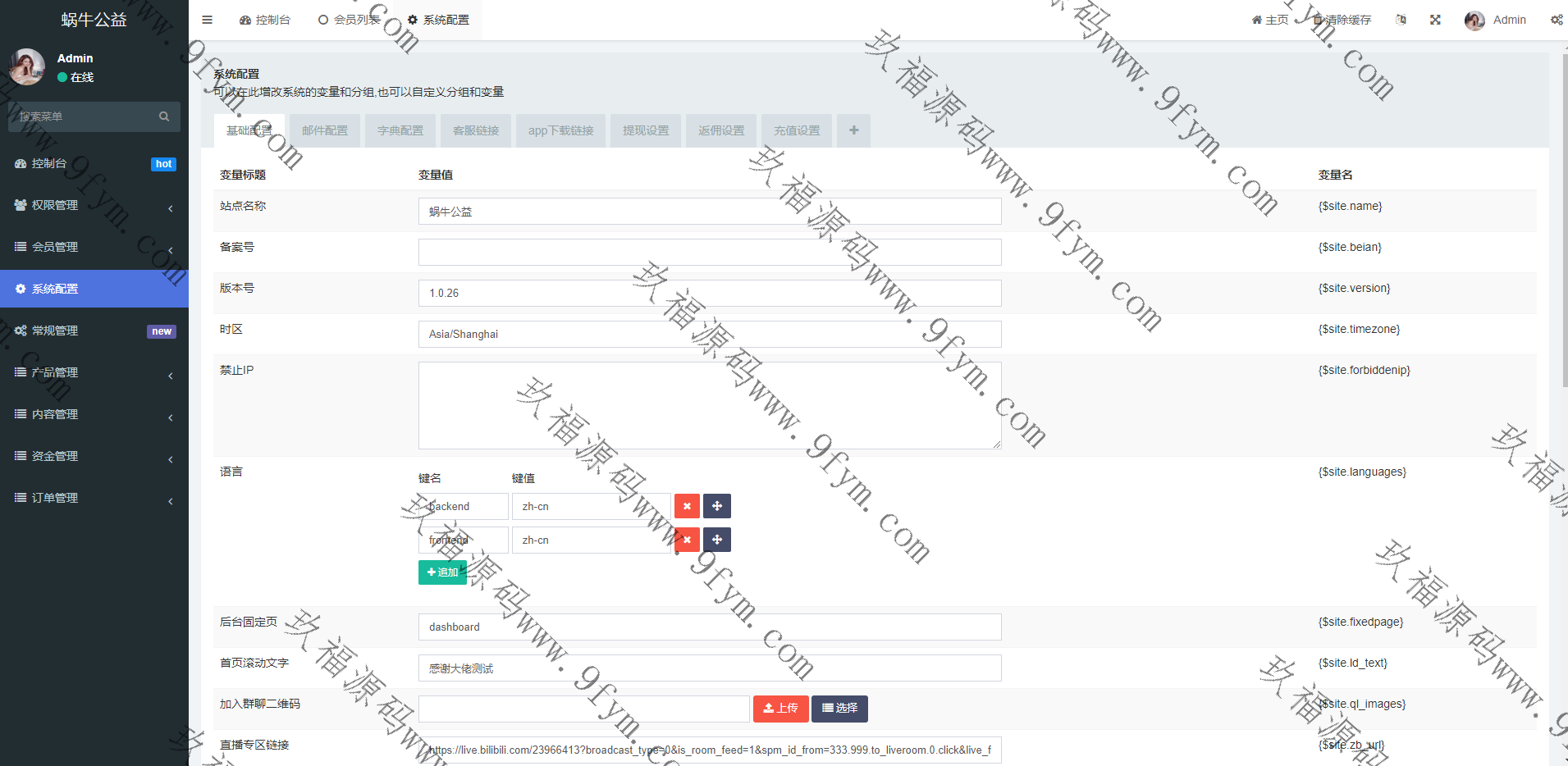Click the green 追加 button
Viewport: 1568px width, 766px height.
click(442, 572)
